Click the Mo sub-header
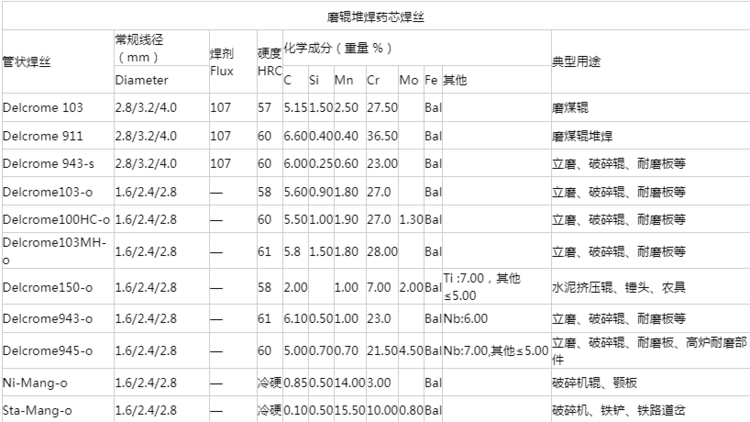The height and width of the screenshot is (422, 750). click(x=409, y=80)
